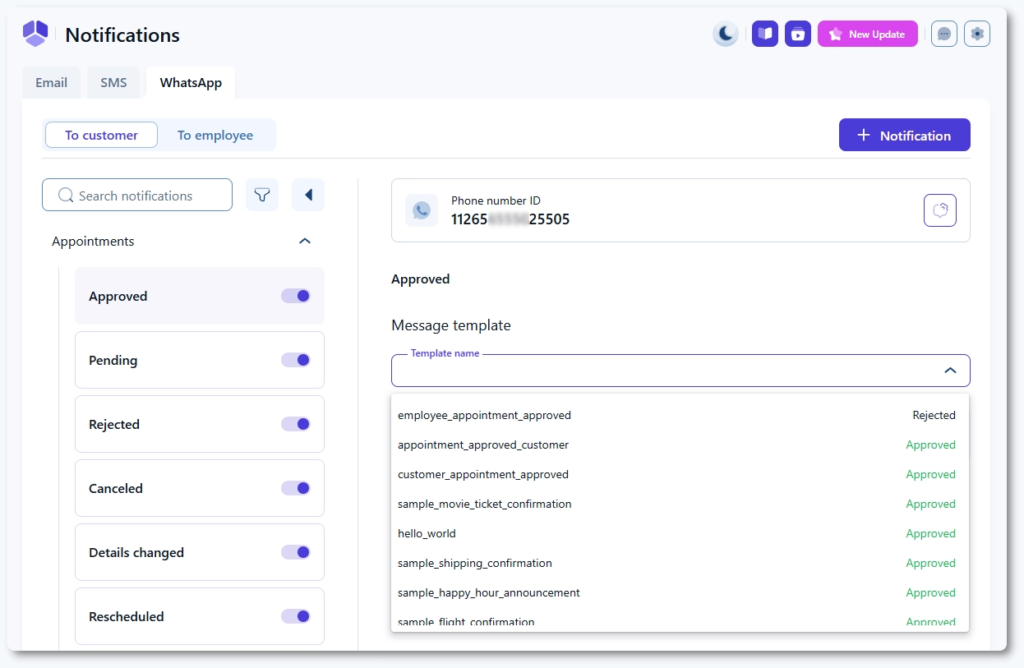Collapse the sidebar with the left arrow icon

pyautogui.click(x=308, y=195)
